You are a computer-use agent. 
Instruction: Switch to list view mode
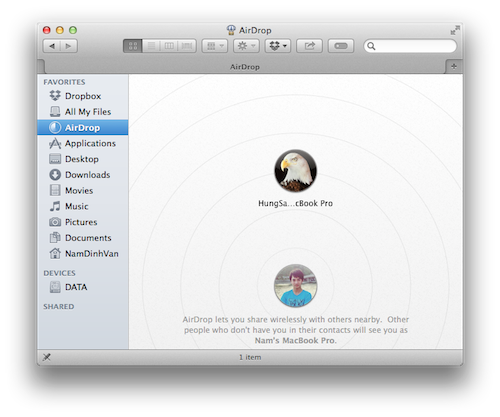click(151, 46)
